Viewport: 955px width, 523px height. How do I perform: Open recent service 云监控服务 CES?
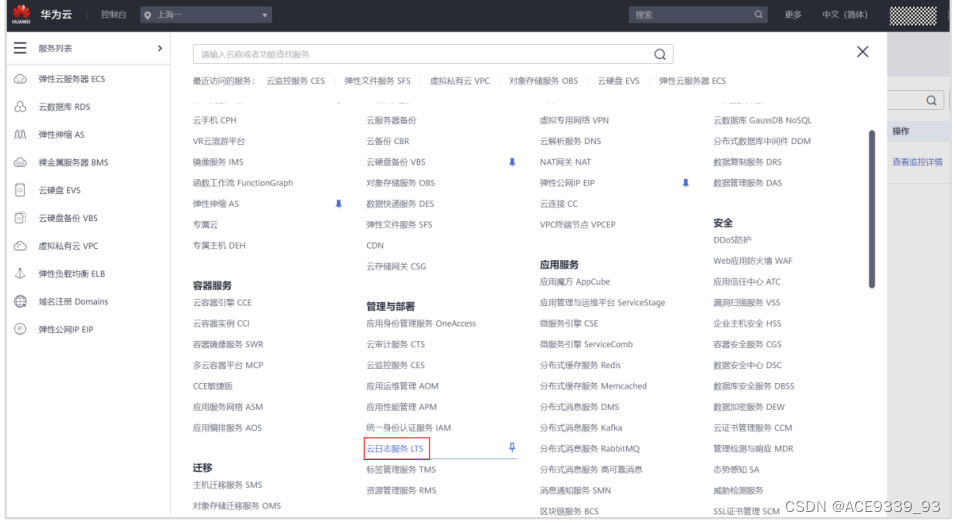[295, 81]
